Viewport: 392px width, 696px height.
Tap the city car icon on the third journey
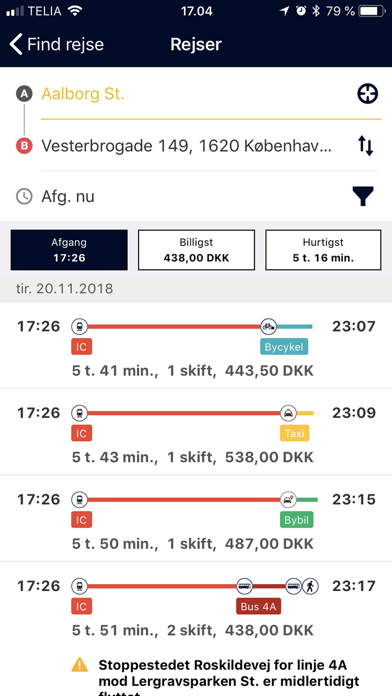[289, 500]
